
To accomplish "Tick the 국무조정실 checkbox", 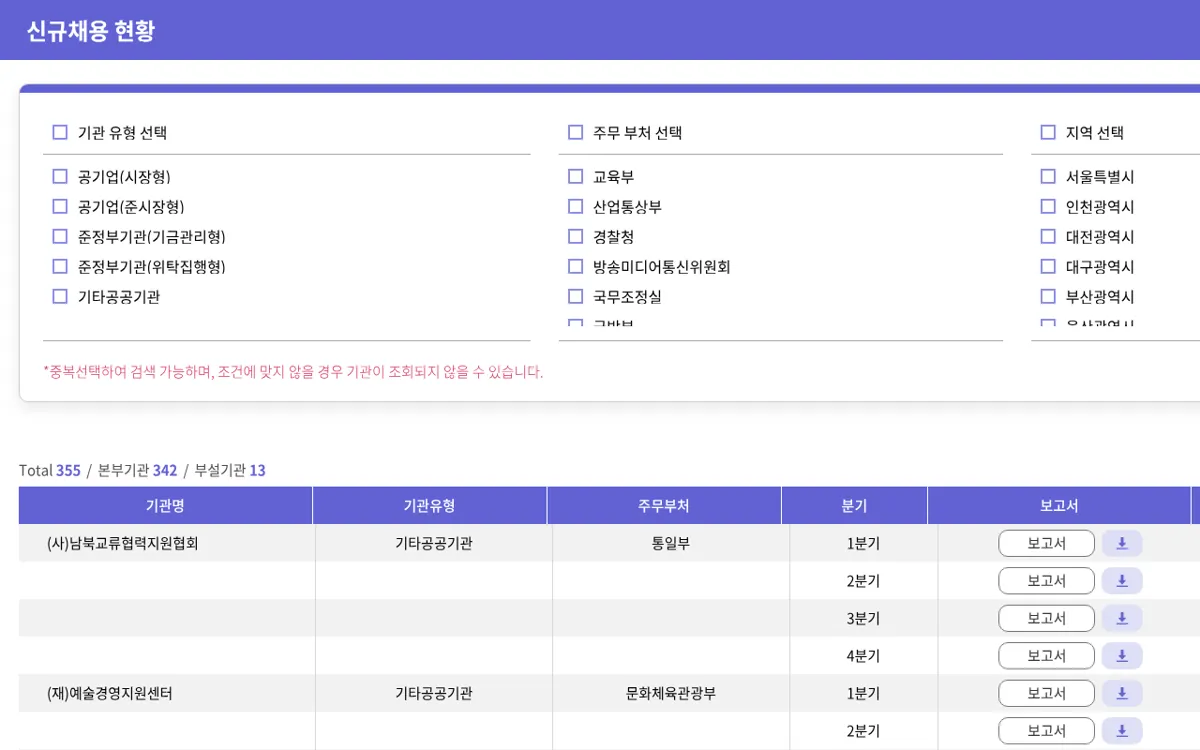I will tap(575, 297).
